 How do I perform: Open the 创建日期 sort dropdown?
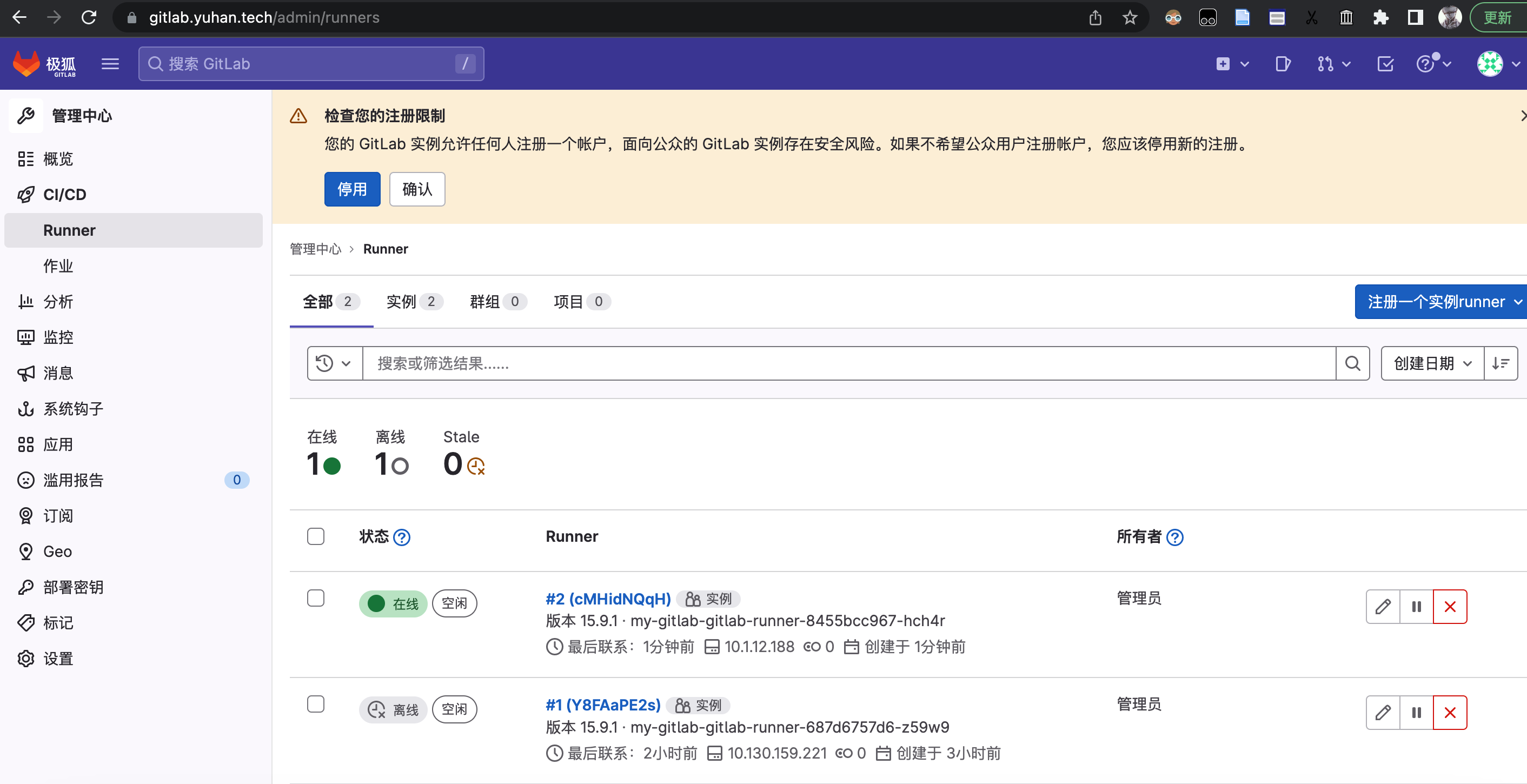1433,363
